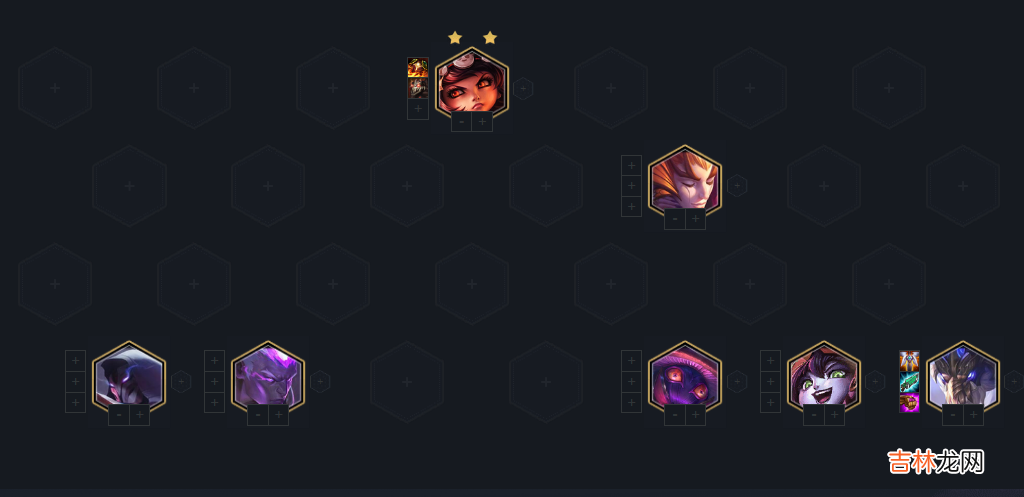Click Annie's top fiery item icon
The height and width of the screenshot is (497, 1024).
click(418, 67)
